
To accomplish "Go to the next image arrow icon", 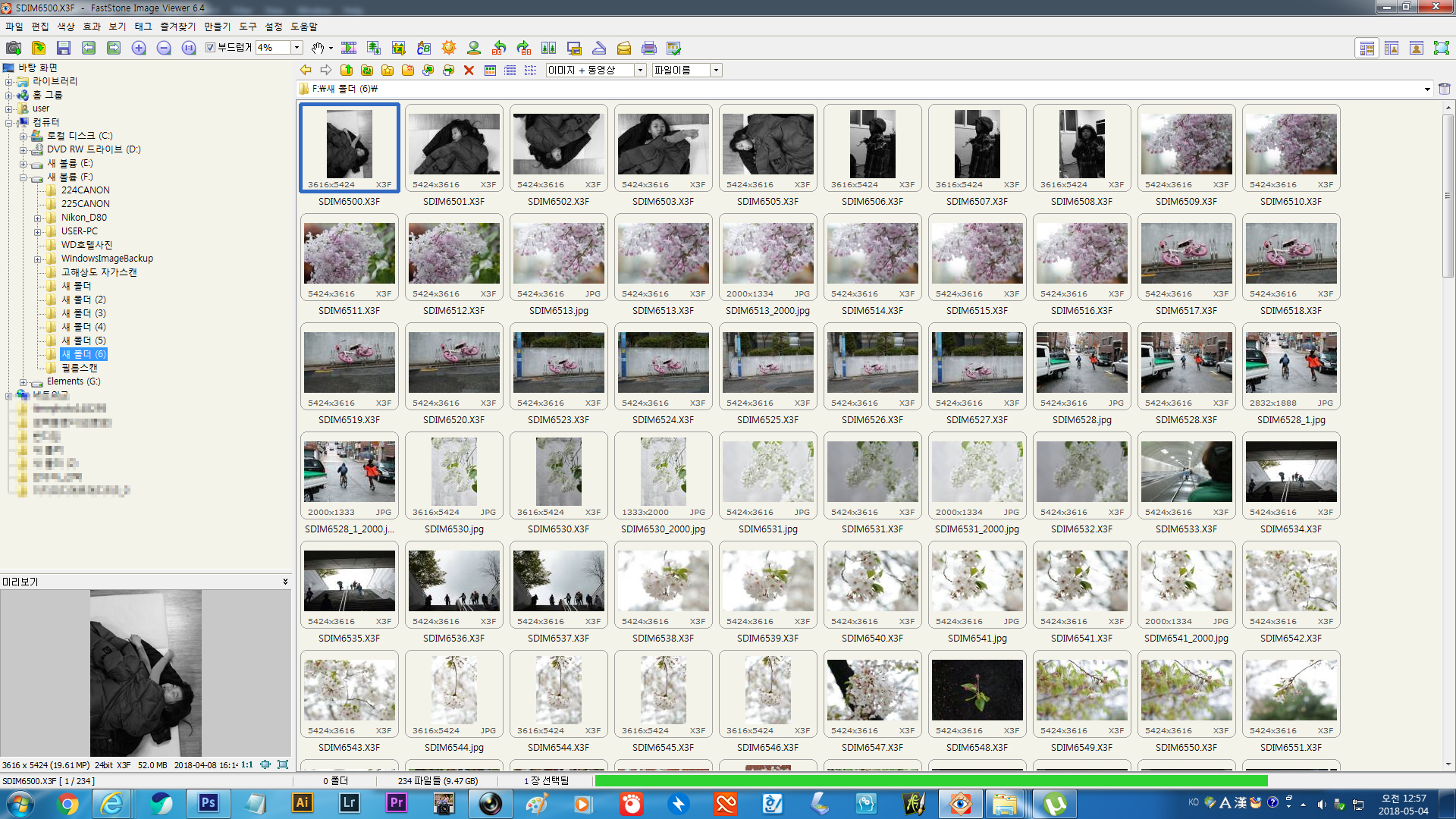I will click(x=114, y=48).
